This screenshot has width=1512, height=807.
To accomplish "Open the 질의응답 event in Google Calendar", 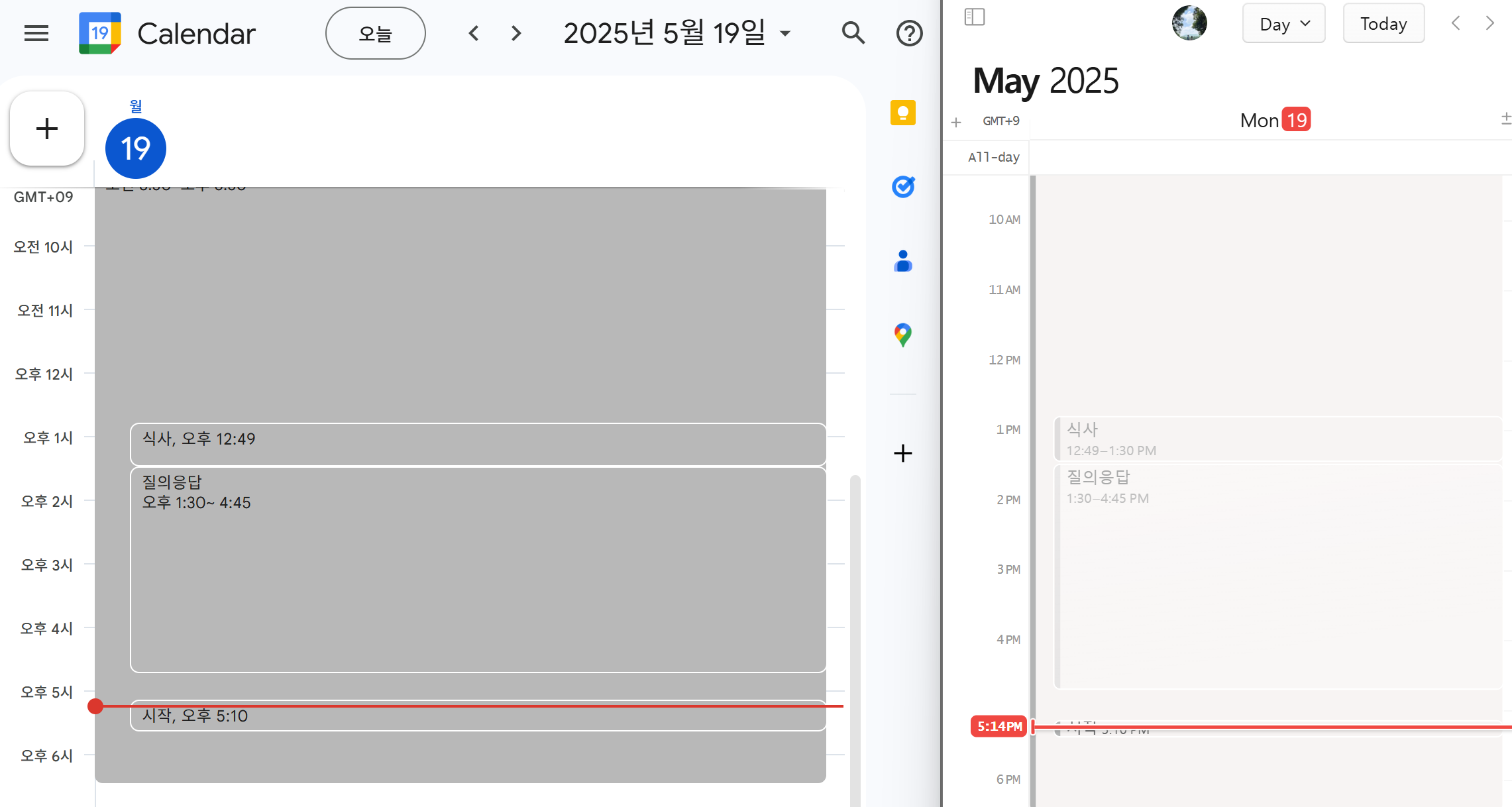I will 477,570.
